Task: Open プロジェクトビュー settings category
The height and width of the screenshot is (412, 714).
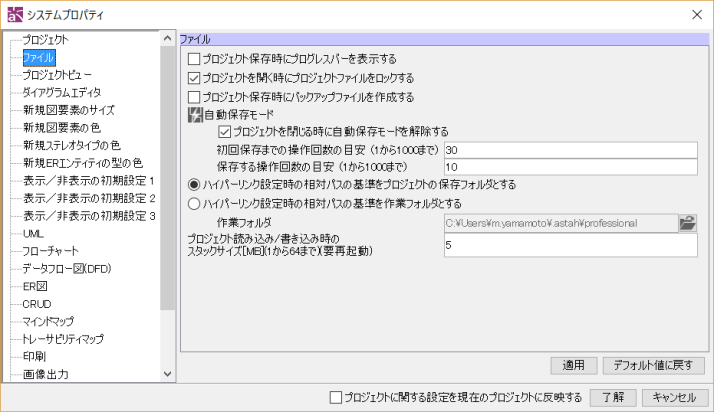Action: [57, 75]
